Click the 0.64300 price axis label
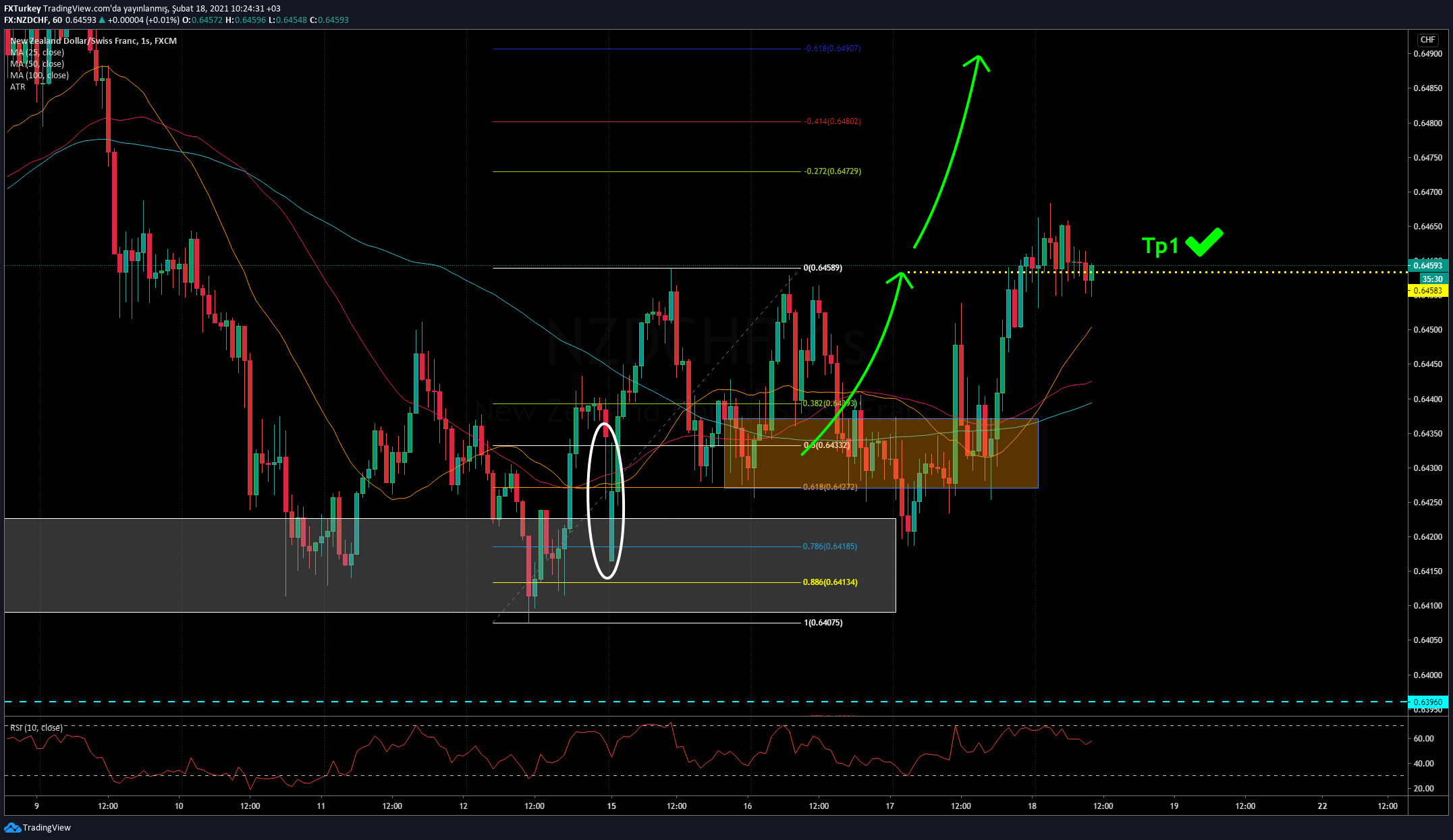 point(1427,468)
